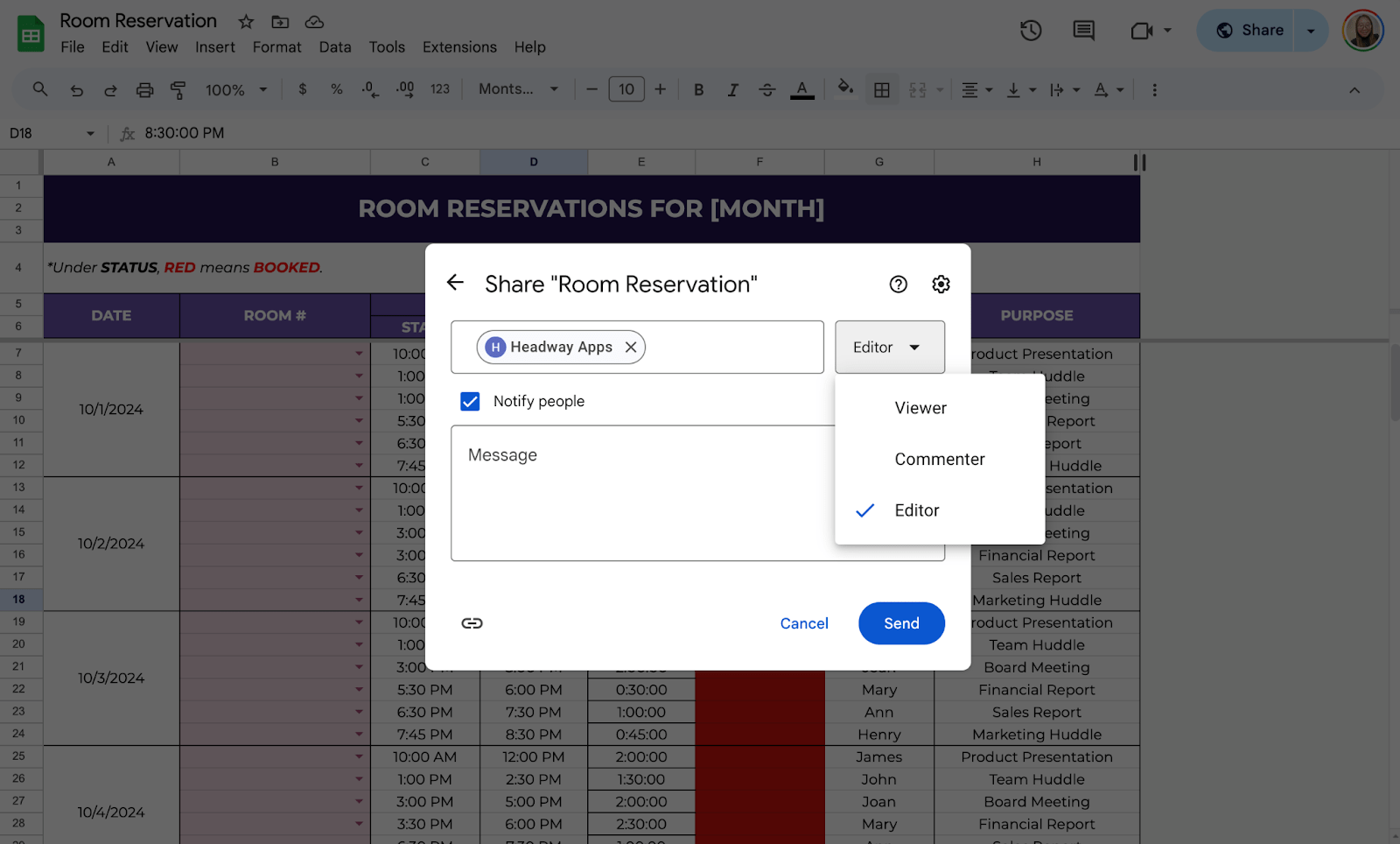The height and width of the screenshot is (844, 1400).
Task: Open the Format menu
Action: pos(276,47)
